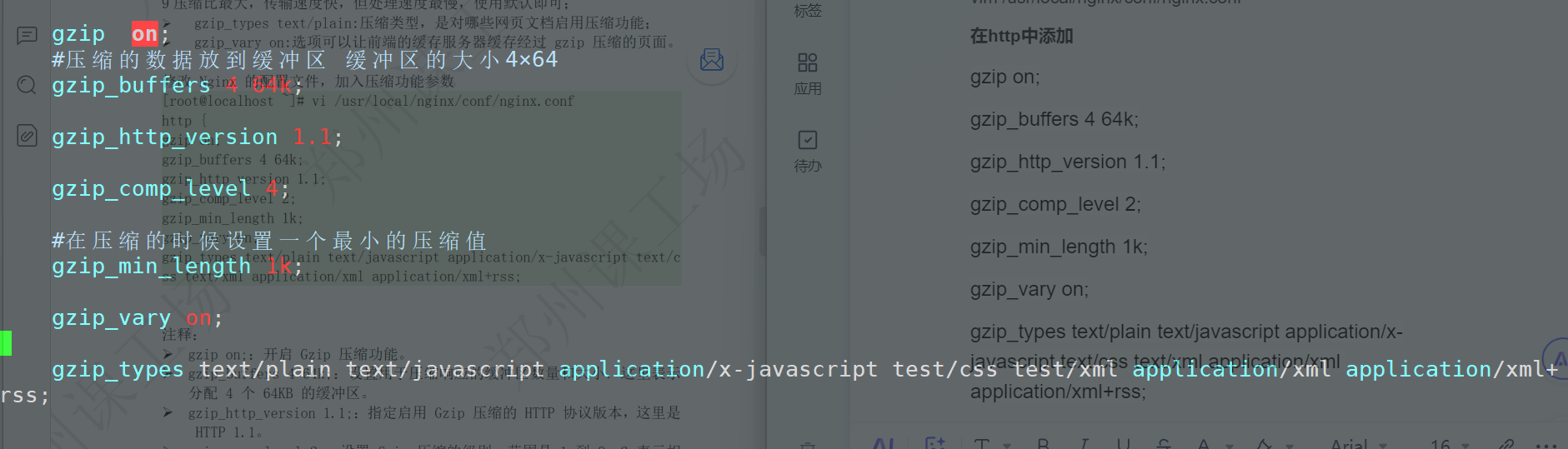Click the round floating mail inbox button
The height and width of the screenshot is (449, 1568).
(x=711, y=60)
